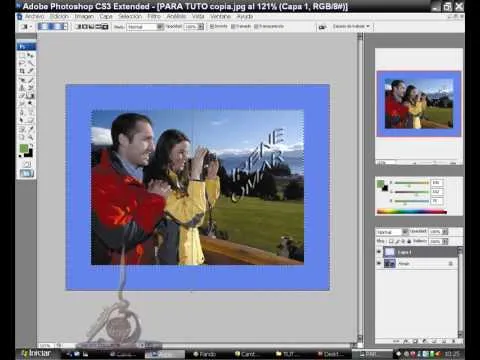Select the Lasso tool

tap(22, 63)
